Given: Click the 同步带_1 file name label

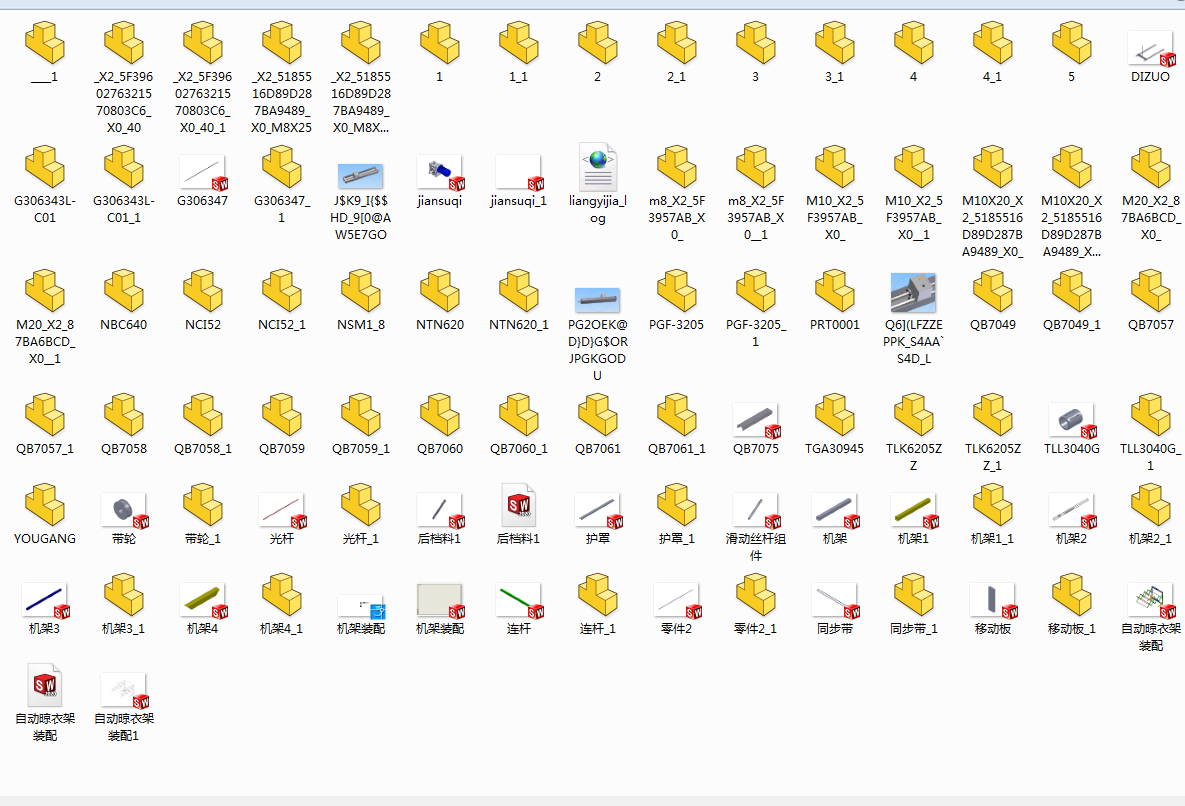Looking at the screenshot, I should tap(913, 628).
